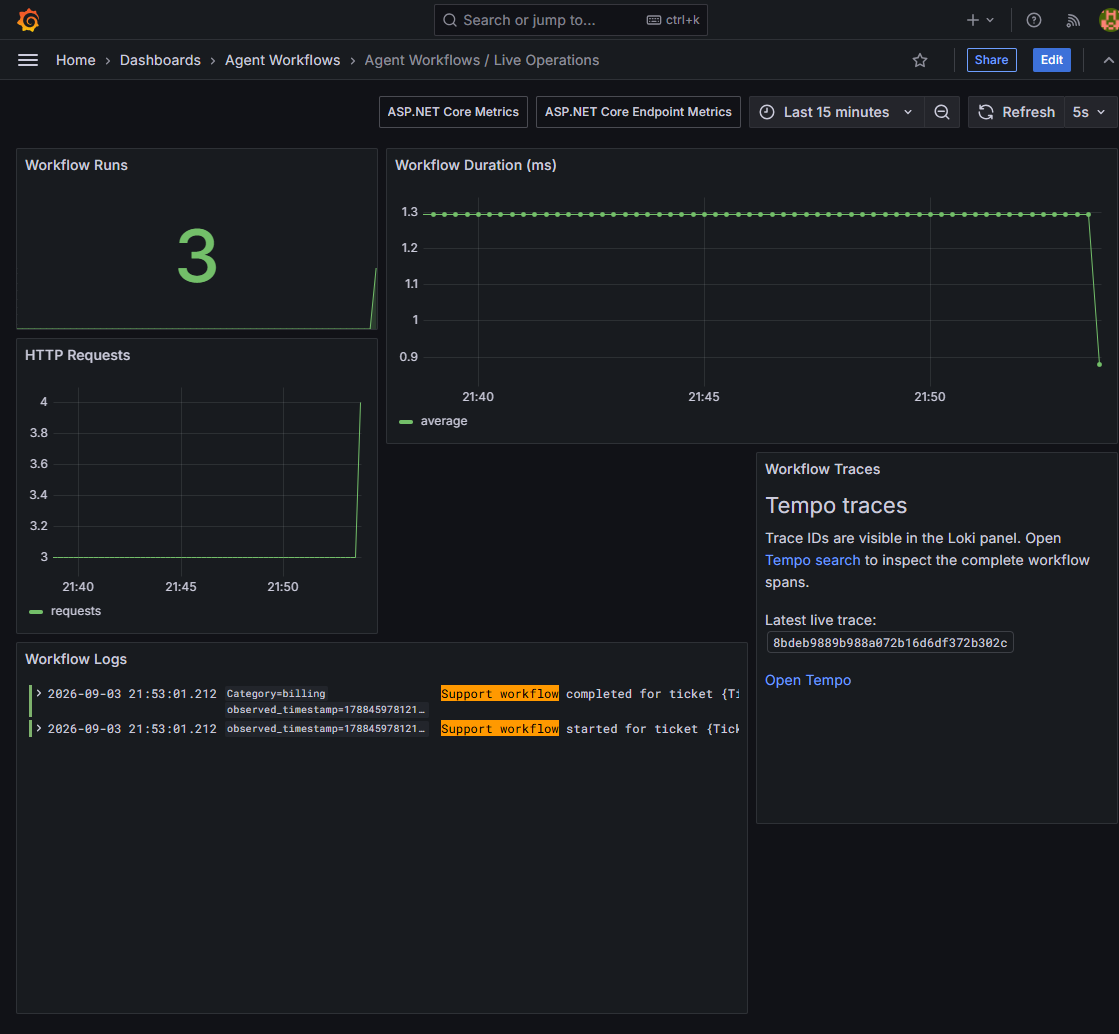Click the Workflow Runs panel title
This screenshot has height=1034, width=1119.
(76, 165)
